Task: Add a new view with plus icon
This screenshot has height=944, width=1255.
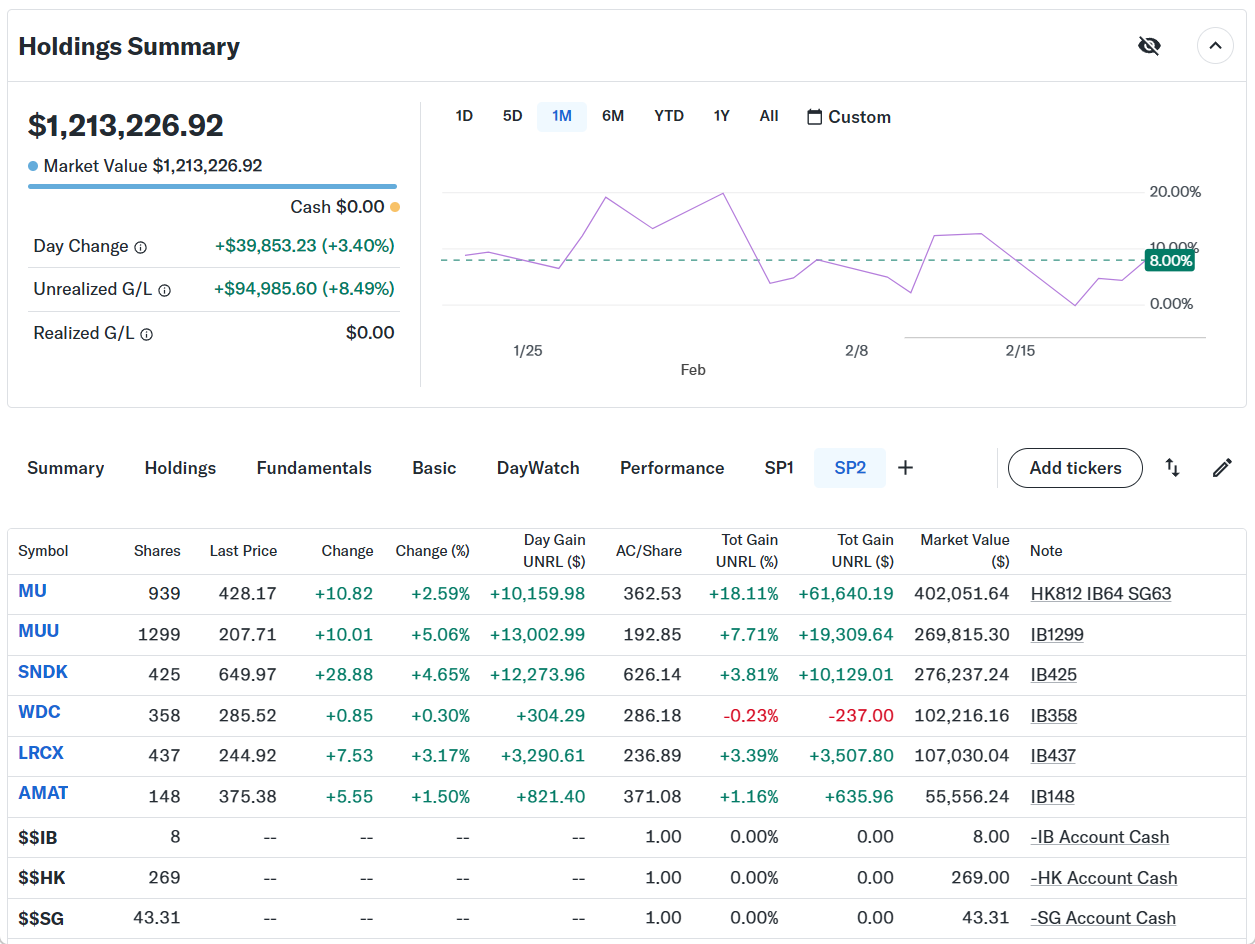Action: point(905,468)
